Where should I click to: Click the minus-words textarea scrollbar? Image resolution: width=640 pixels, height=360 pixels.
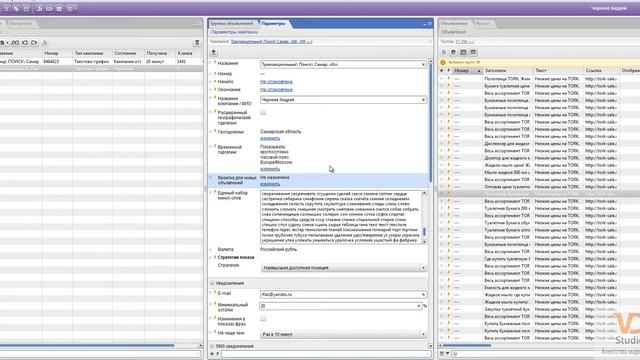pos(424,231)
